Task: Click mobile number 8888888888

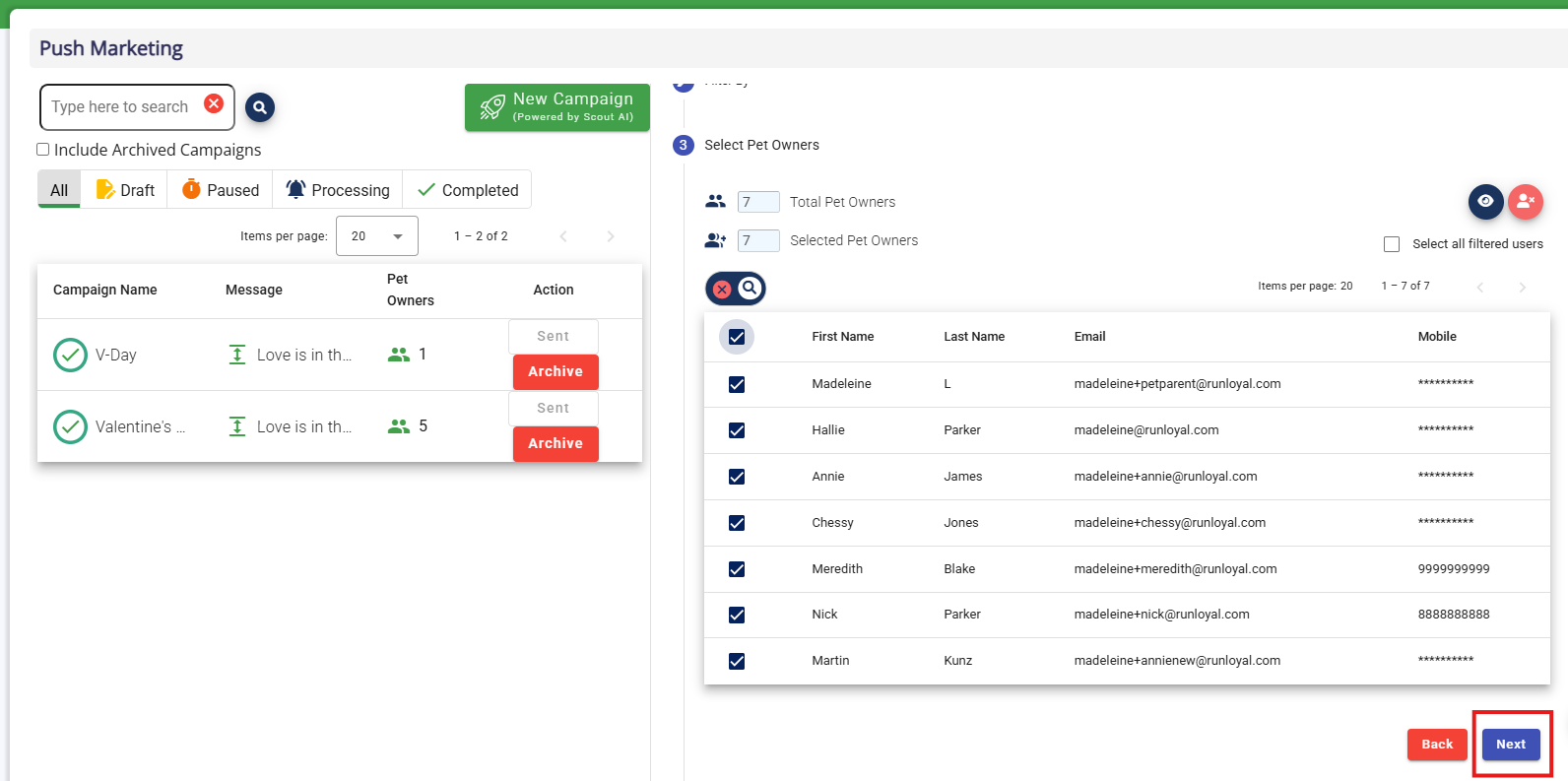Action: (x=1454, y=615)
